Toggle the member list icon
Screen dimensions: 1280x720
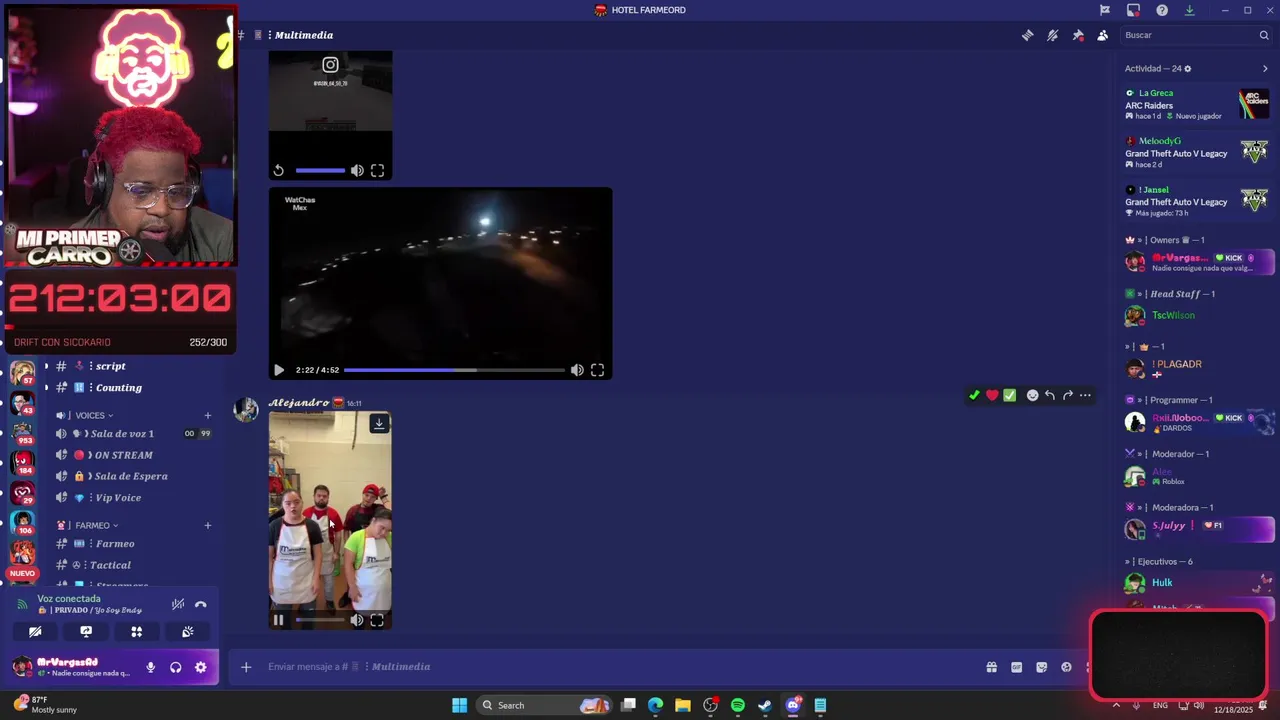(x=1103, y=35)
